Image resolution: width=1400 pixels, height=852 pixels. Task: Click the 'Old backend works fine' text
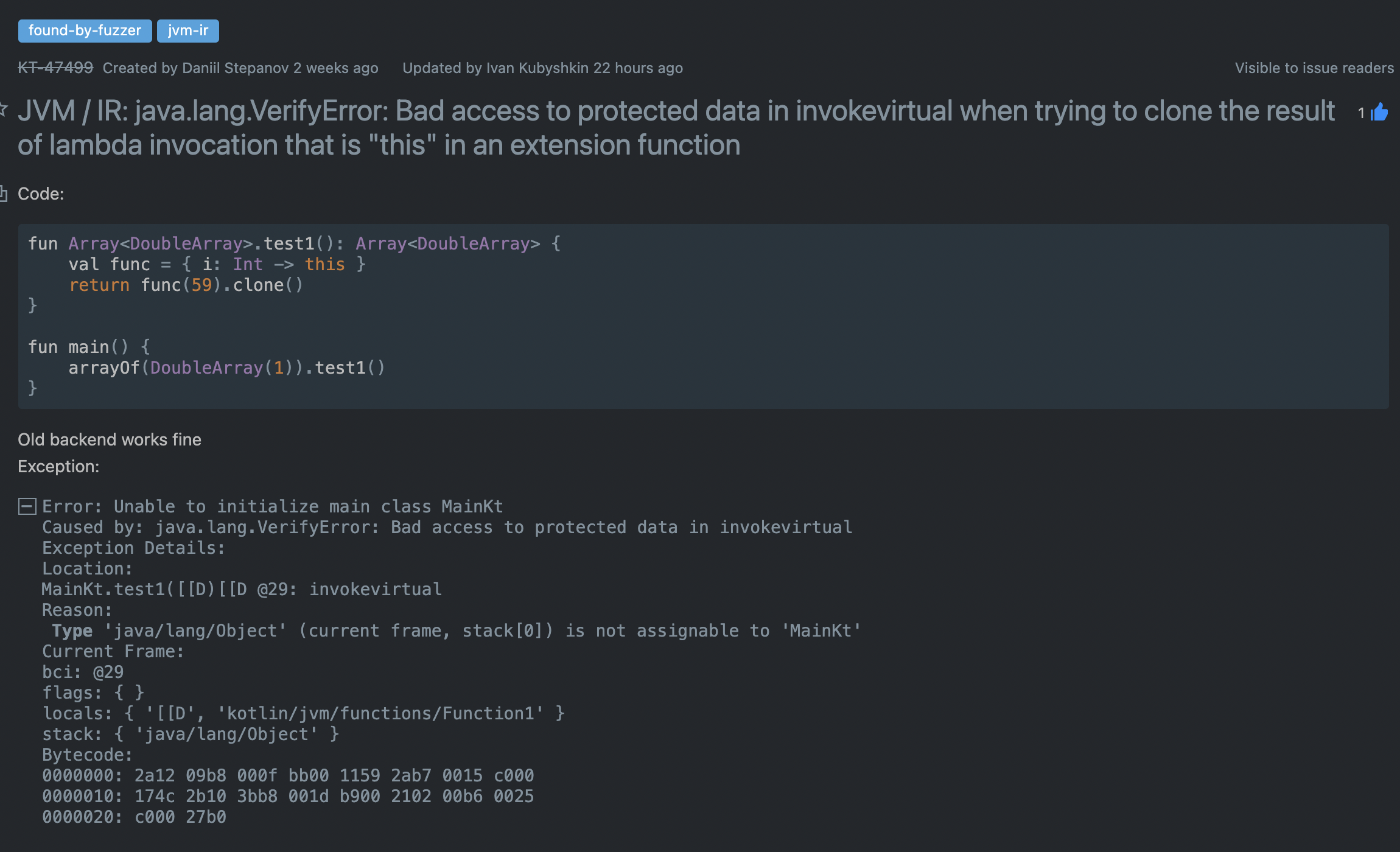click(110, 439)
